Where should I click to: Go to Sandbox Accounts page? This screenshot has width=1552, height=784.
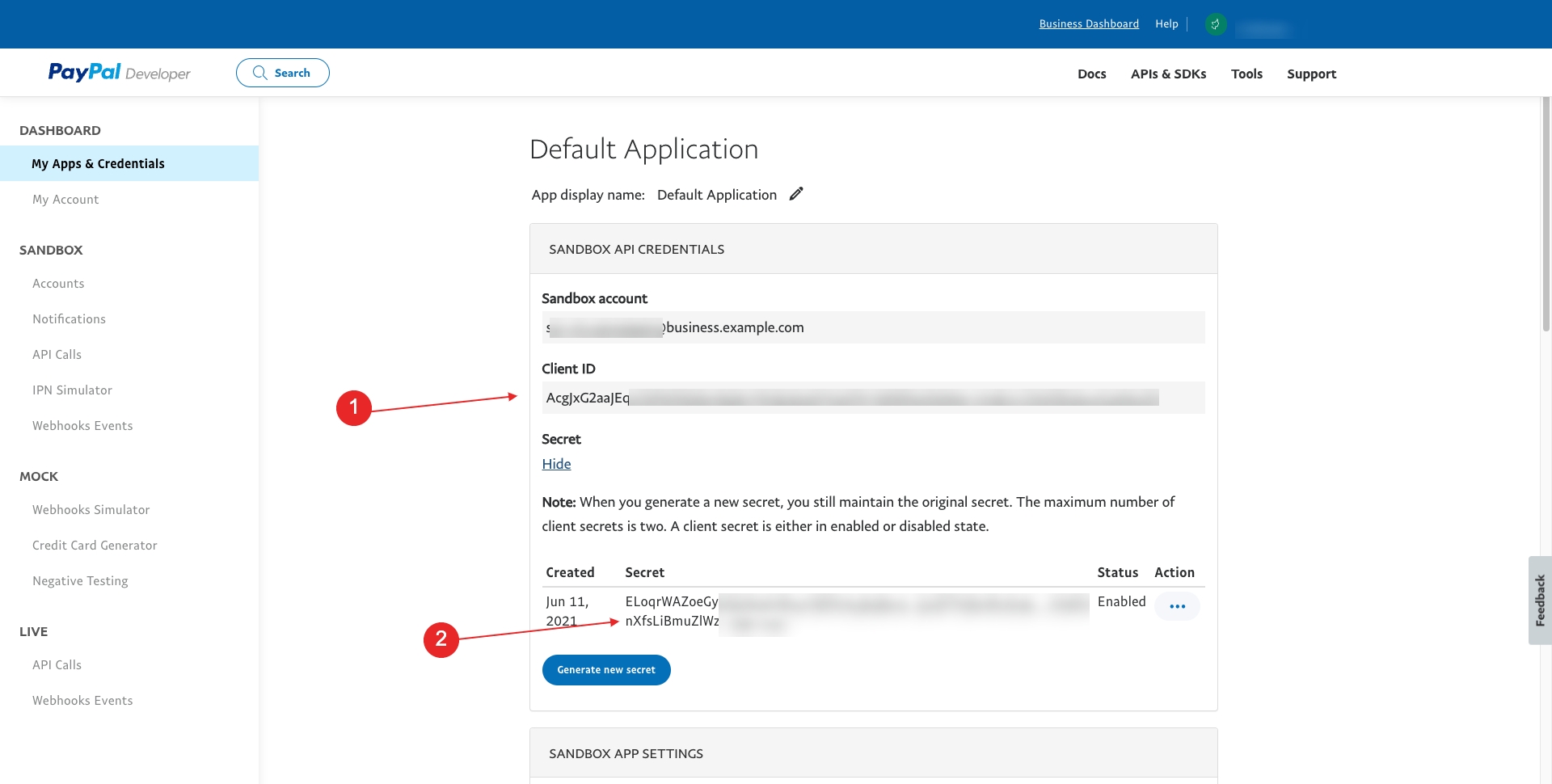pos(58,284)
